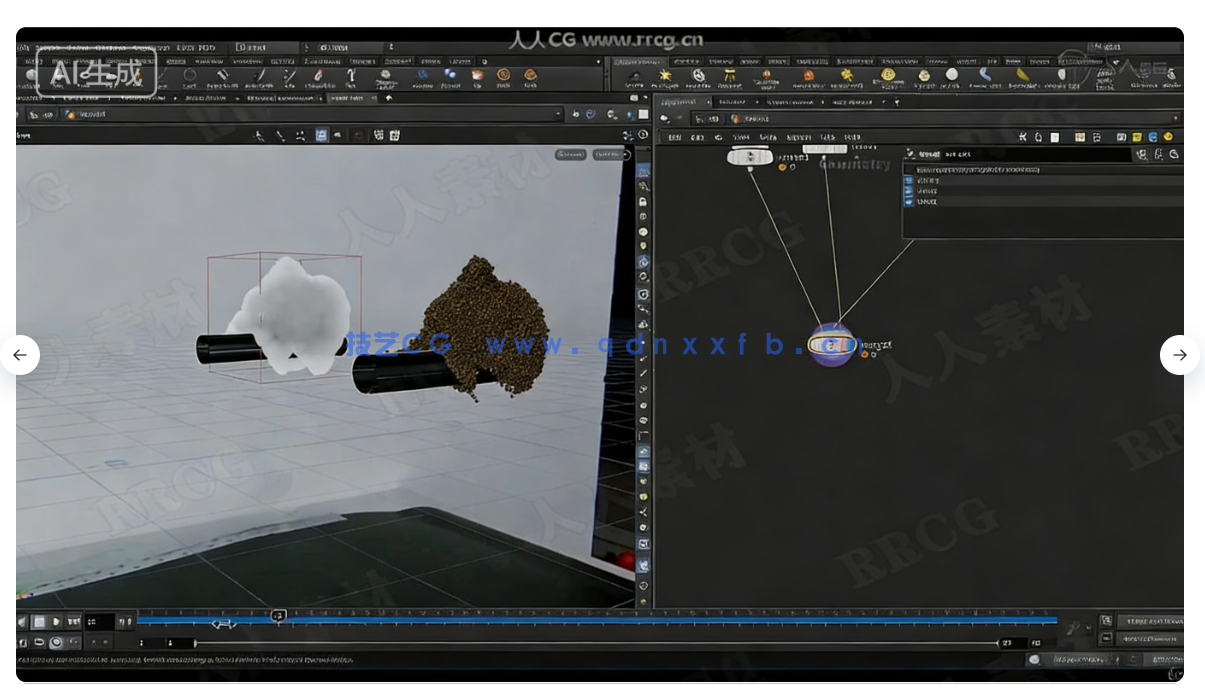Select the yellow starburst shelf tool
This screenshot has height=690, width=1205.
tap(664, 76)
